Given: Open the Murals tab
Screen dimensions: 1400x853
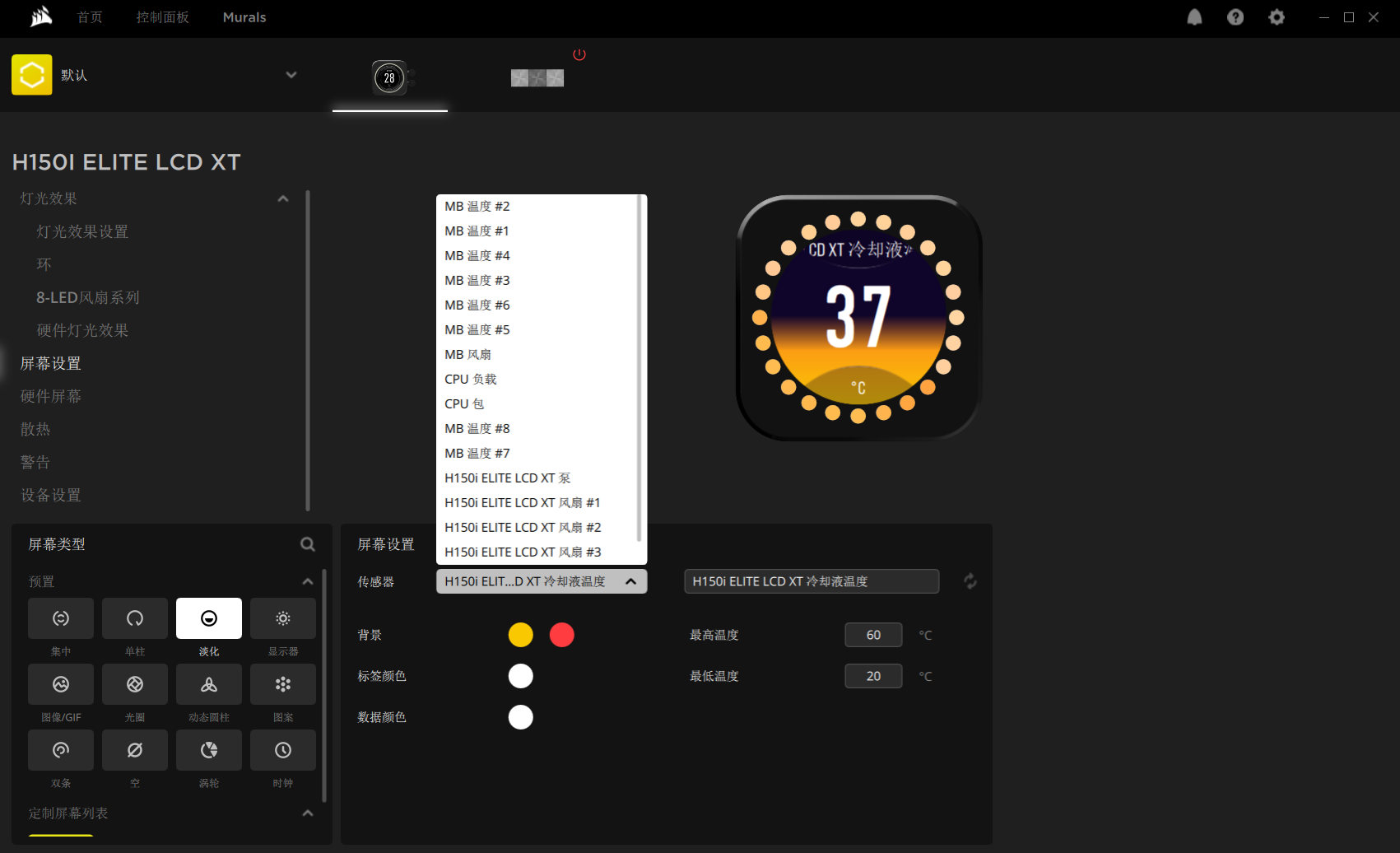Looking at the screenshot, I should coord(244,17).
